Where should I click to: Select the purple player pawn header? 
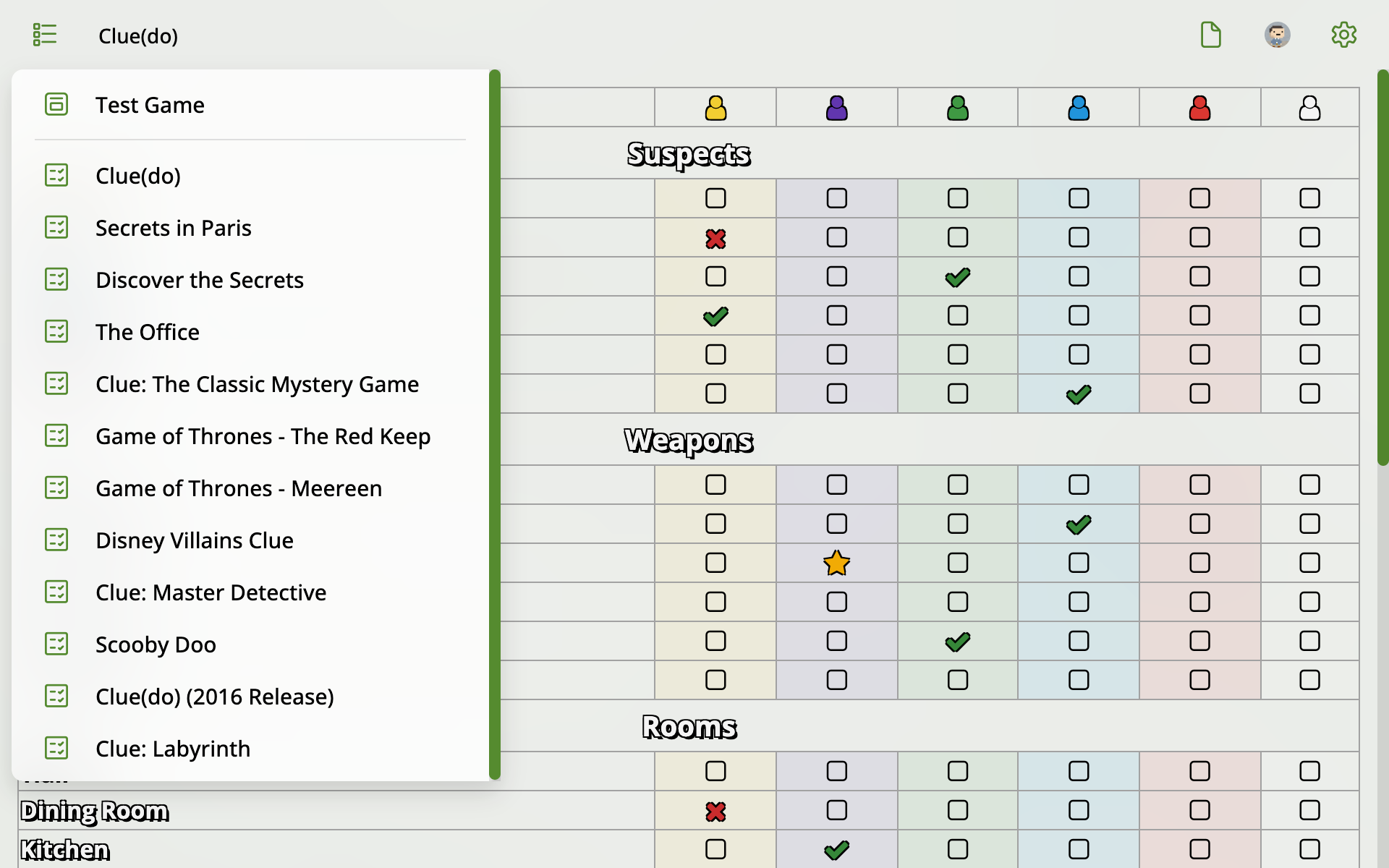[837, 108]
